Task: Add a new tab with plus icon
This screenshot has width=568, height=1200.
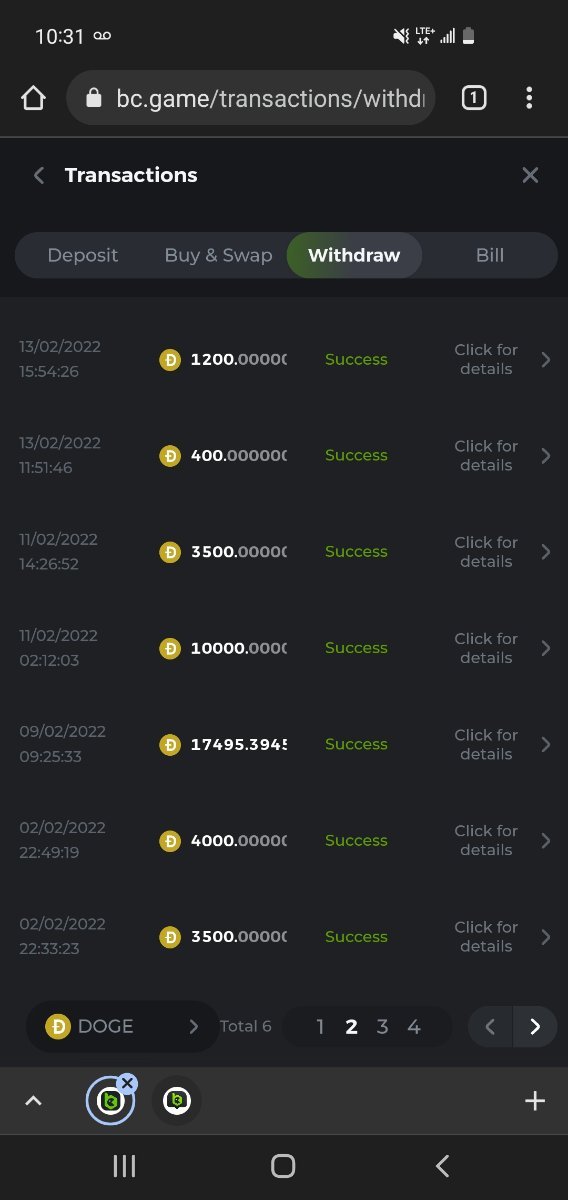Action: [x=535, y=1101]
